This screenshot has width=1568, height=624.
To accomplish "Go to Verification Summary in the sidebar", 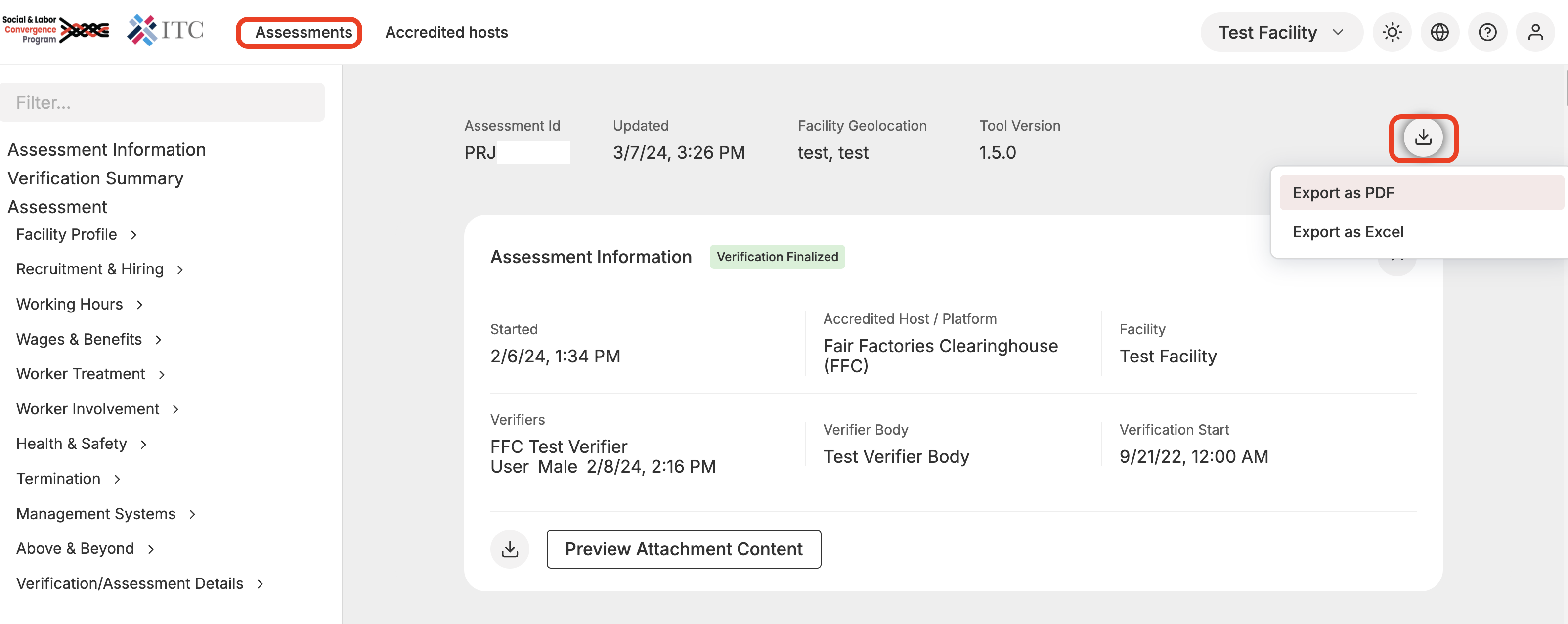I will pyautogui.click(x=95, y=178).
